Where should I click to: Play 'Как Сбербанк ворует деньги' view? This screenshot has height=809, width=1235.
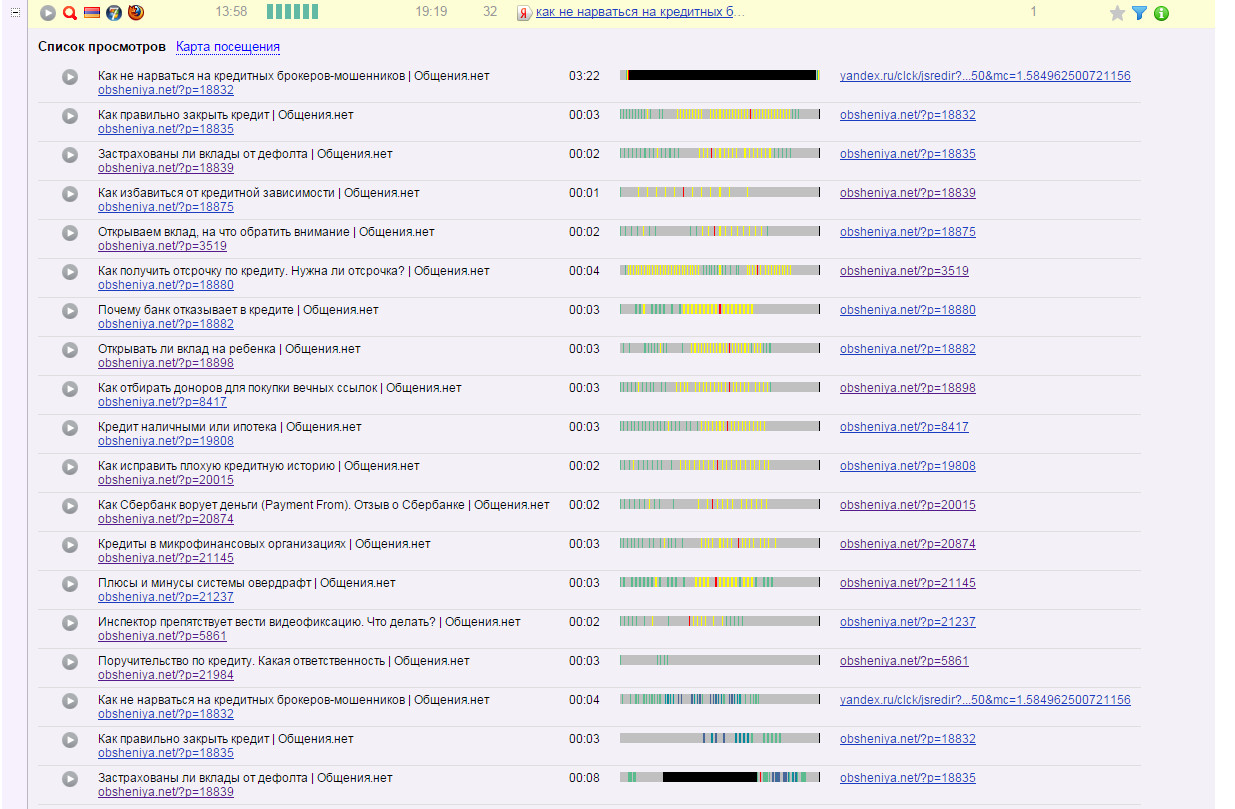point(70,505)
